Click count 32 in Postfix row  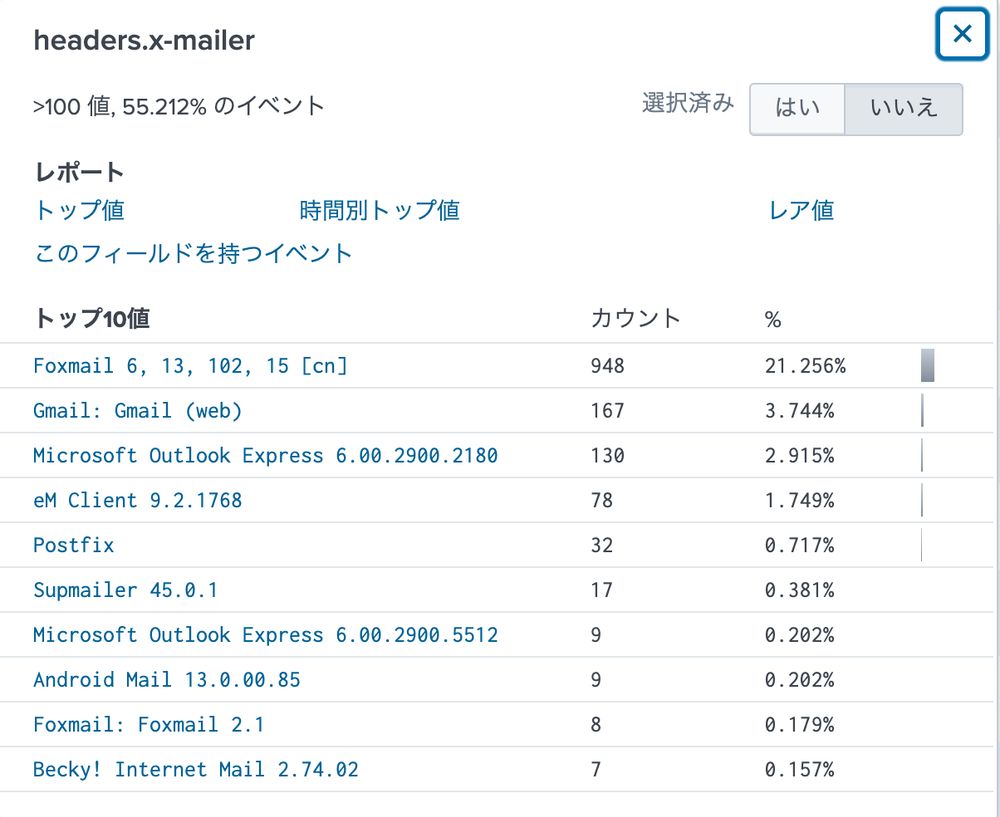click(x=601, y=545)
